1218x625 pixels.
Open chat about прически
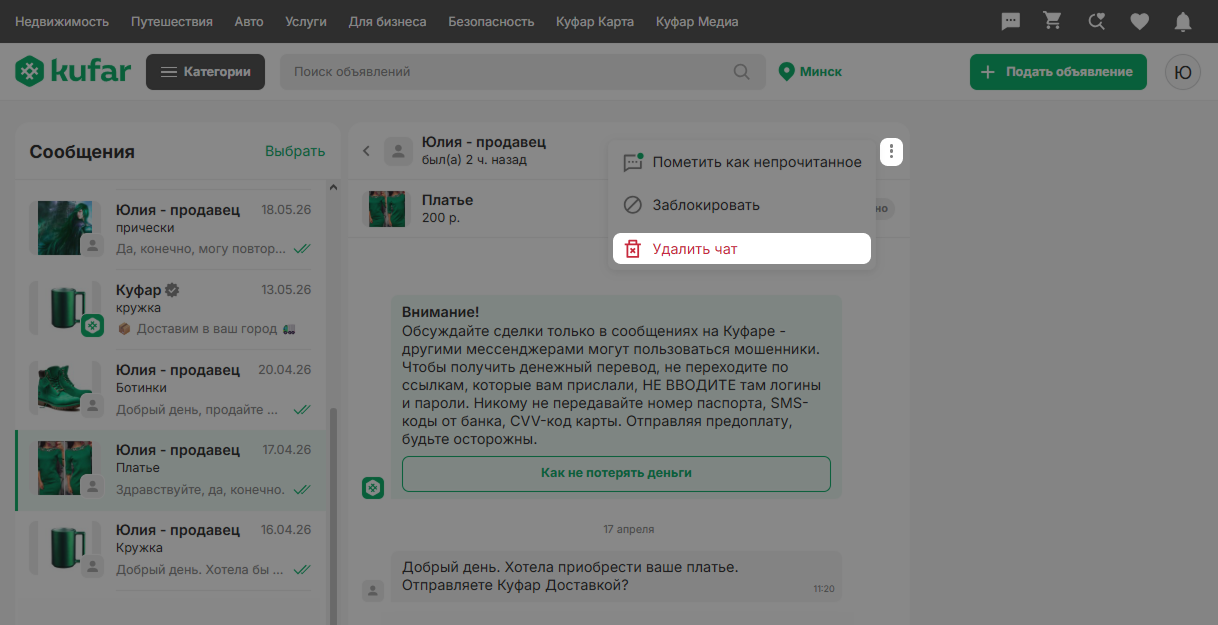(171, 229)
